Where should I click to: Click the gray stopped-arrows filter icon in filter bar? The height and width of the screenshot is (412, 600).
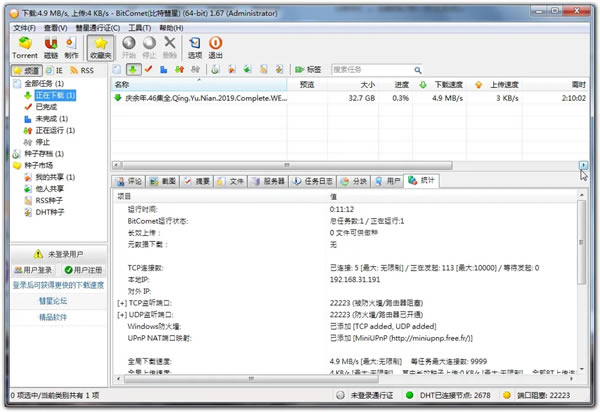click(195, 69)
